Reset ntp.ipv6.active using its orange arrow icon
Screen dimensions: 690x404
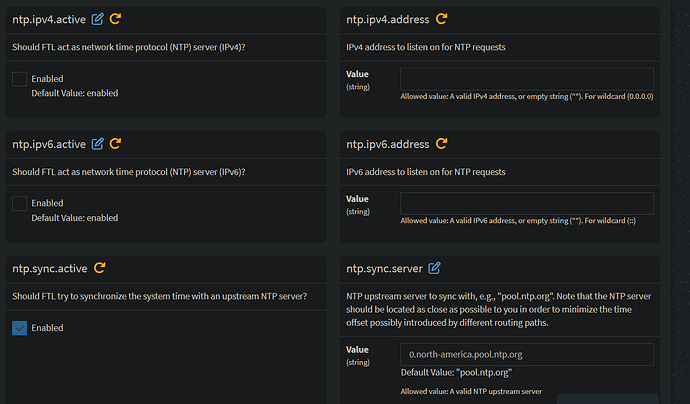pyautogui.click(x=115, y=144)
